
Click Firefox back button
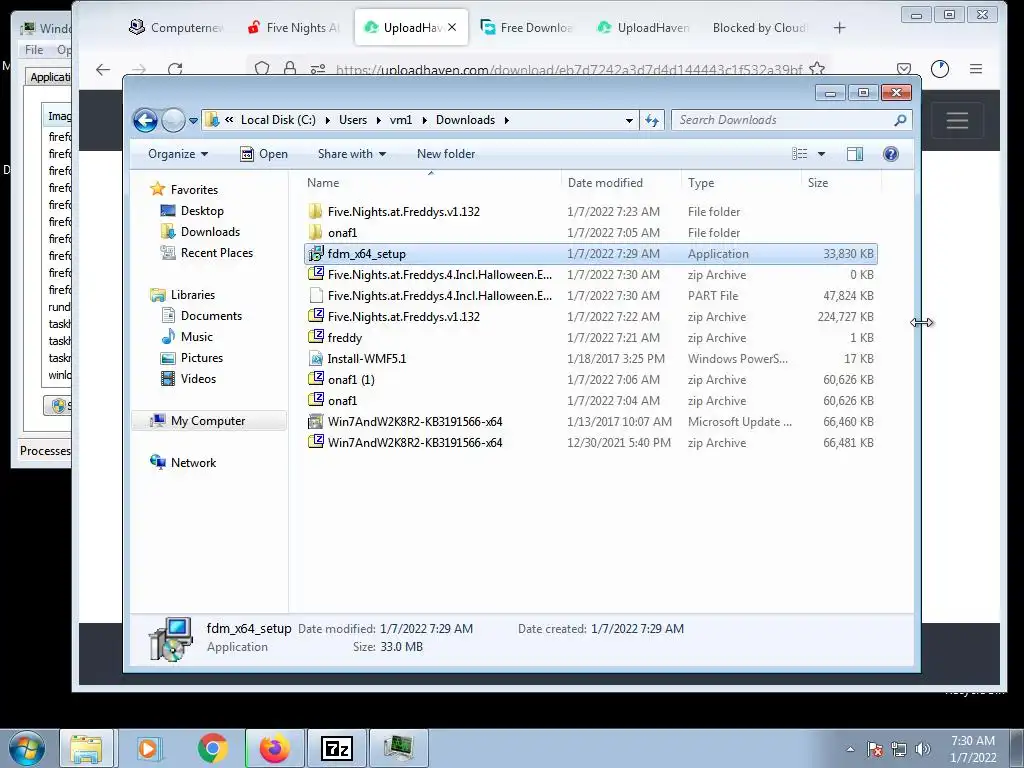[103, 69]
